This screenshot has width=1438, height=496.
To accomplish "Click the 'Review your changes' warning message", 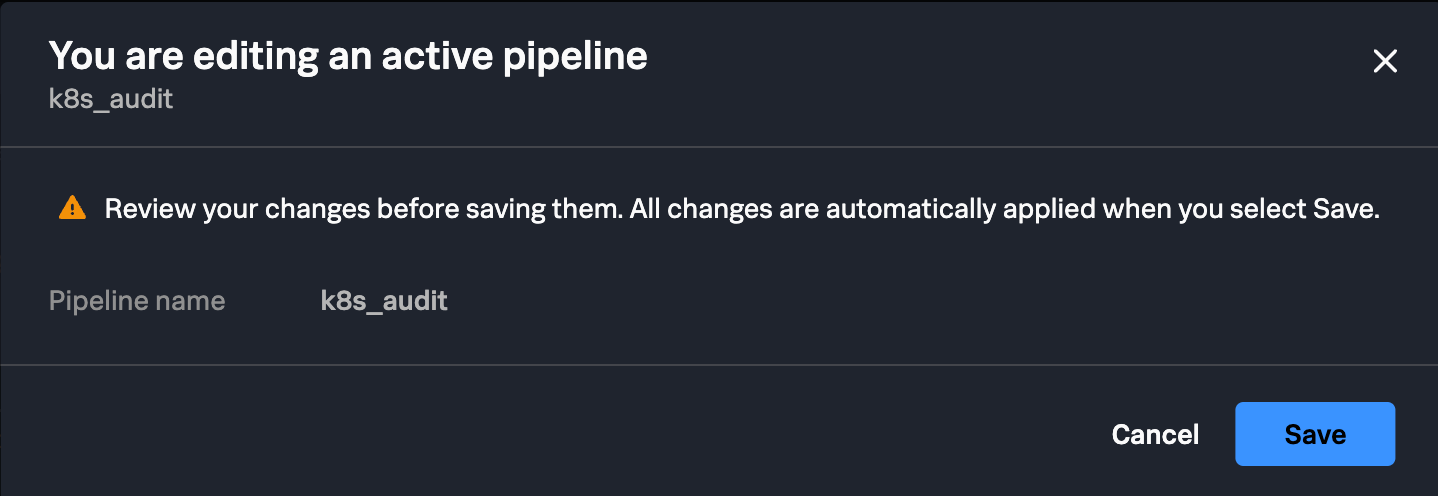I will (742, 209).
